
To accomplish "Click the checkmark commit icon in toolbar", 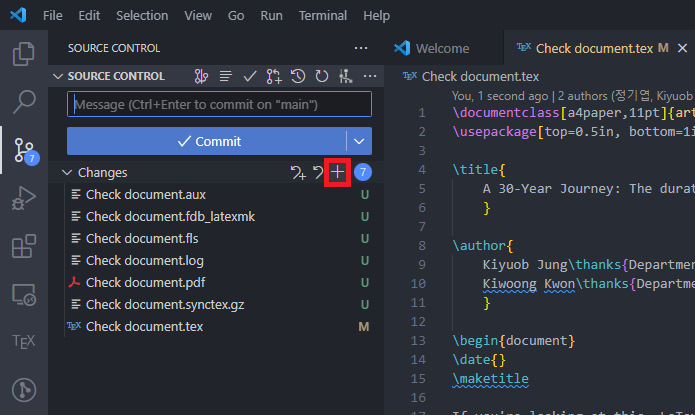I will click(250, 76).
